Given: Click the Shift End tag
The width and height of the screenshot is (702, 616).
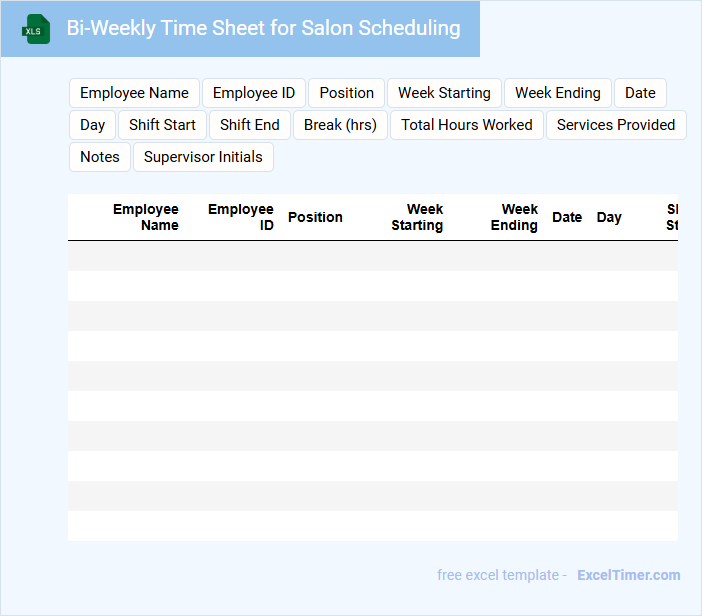Looking at the screenshot, I should pos(250,125).
